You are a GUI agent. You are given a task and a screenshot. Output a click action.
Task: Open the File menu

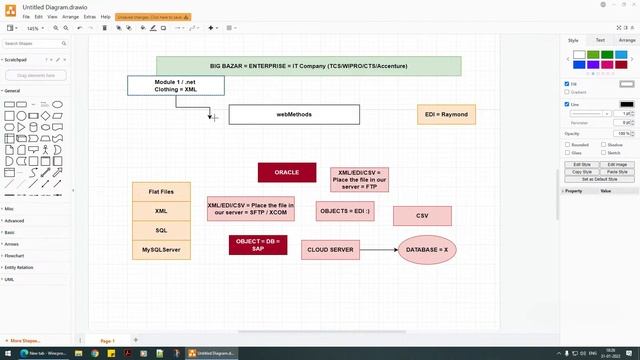coord(26,17)
